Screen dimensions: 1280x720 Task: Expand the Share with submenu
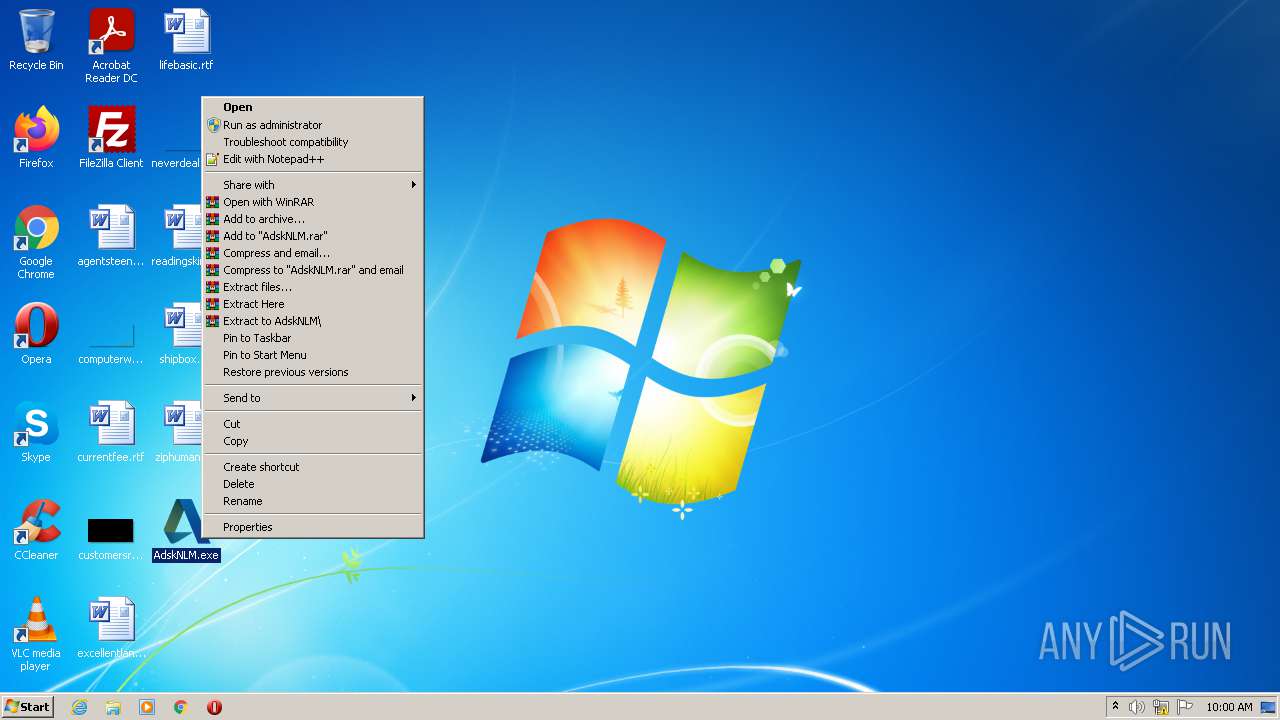point(313,185)
